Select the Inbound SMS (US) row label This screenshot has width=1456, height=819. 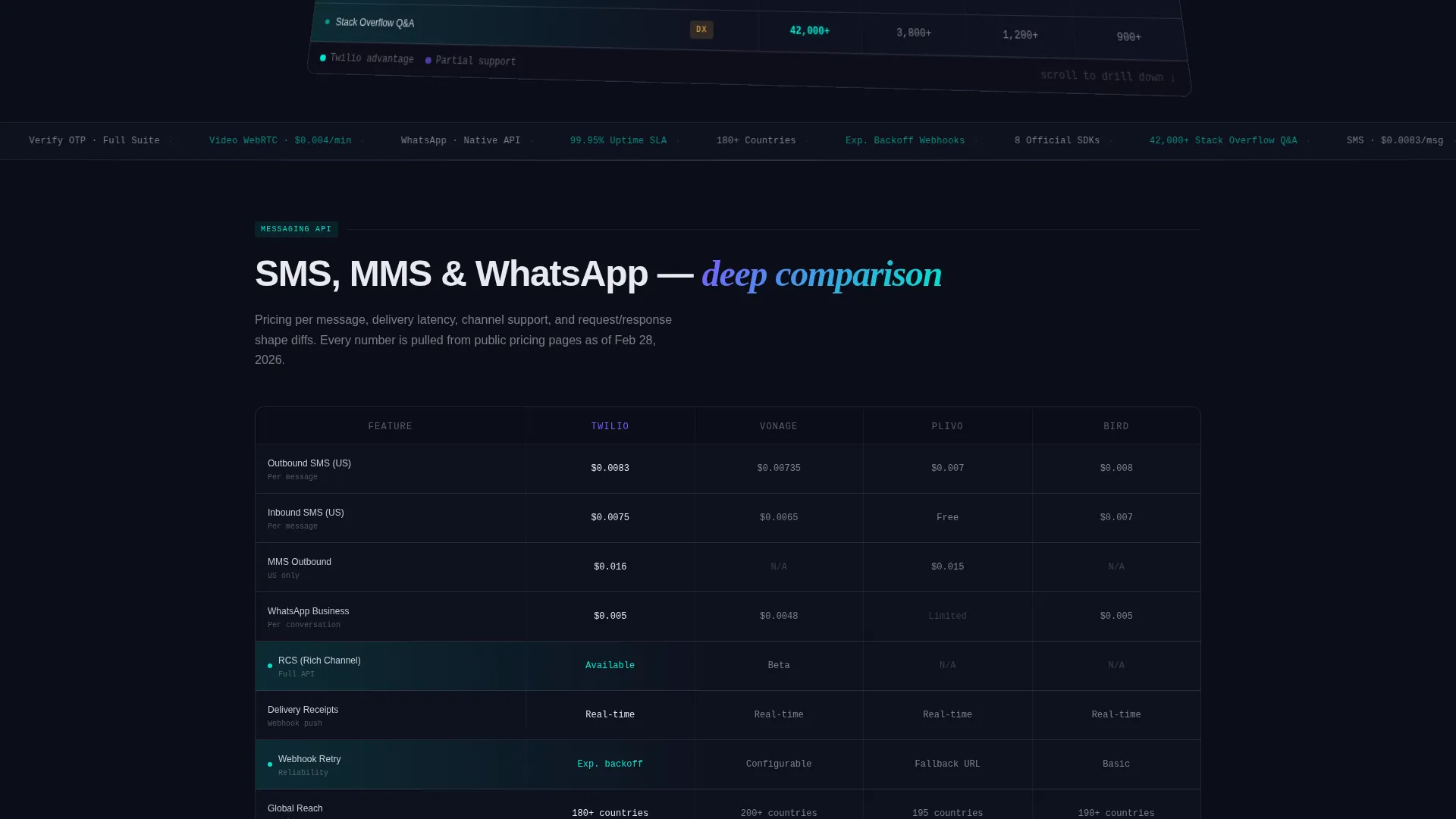(x=306, y=513)
